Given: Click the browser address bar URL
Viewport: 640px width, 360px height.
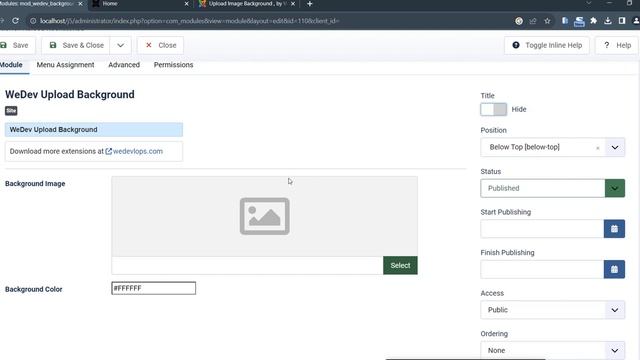Looking at the screenshot, I should 189,21.
